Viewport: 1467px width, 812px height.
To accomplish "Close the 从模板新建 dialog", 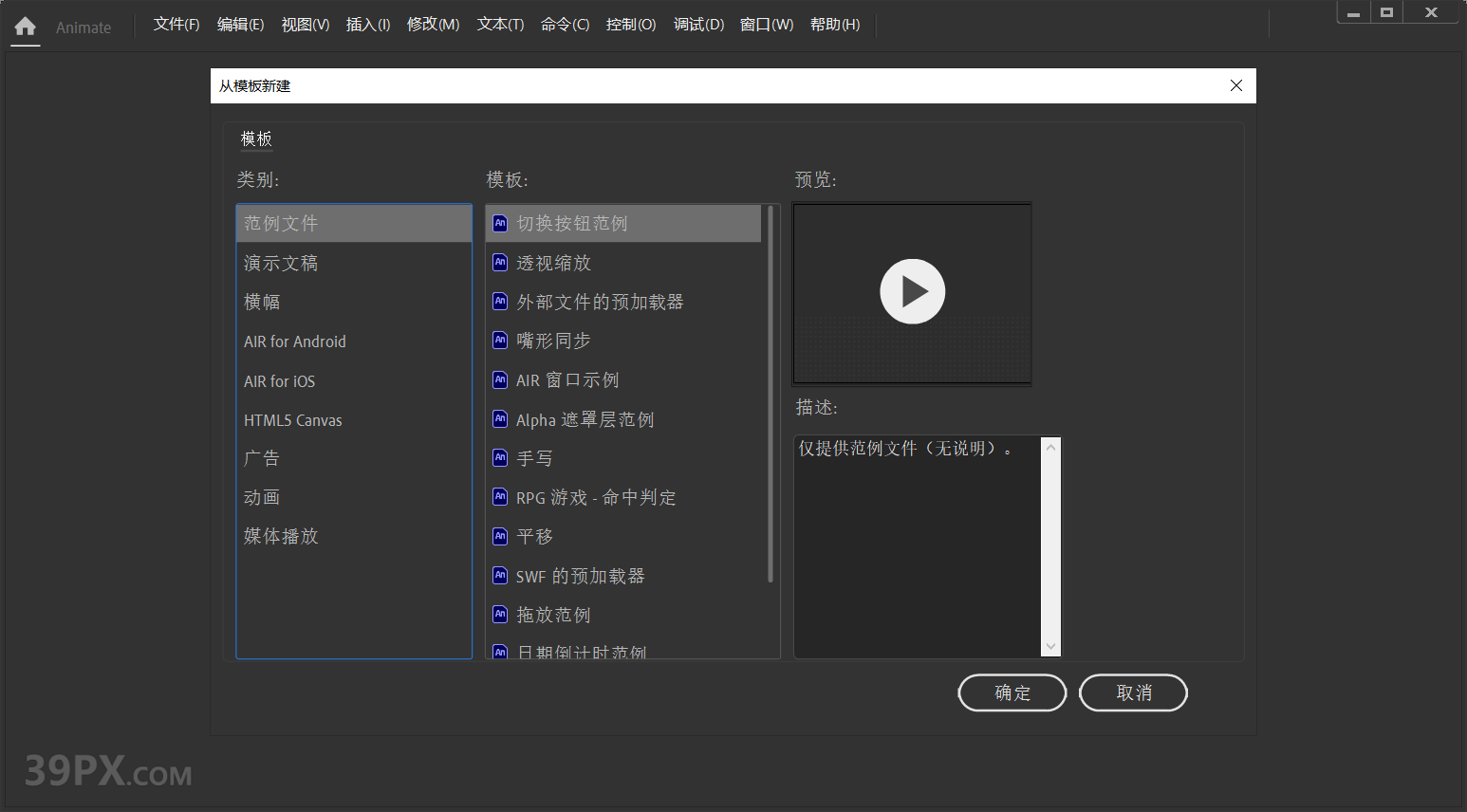I will tap(1236, 85).
